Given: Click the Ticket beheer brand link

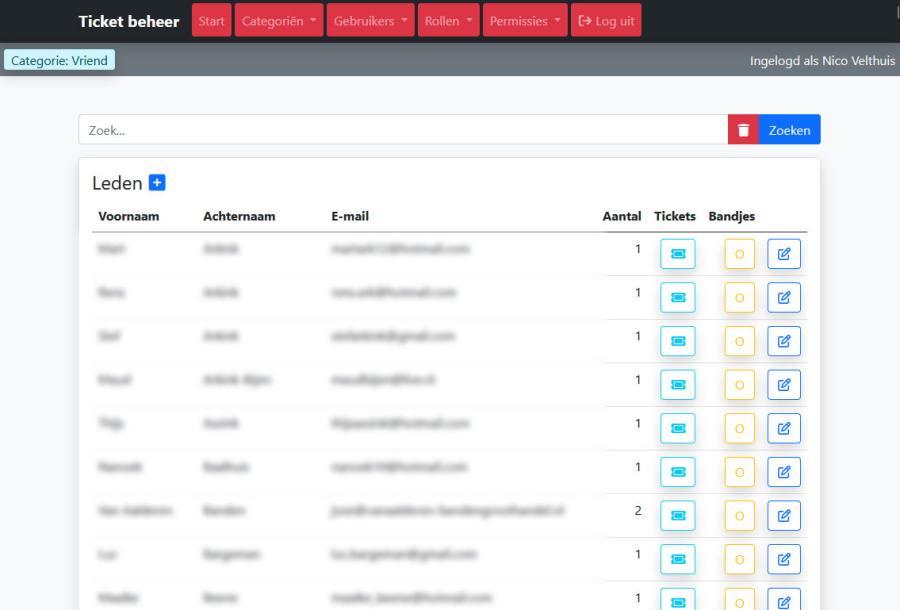Looking at the screenshot, I should [x=129, y=21].
